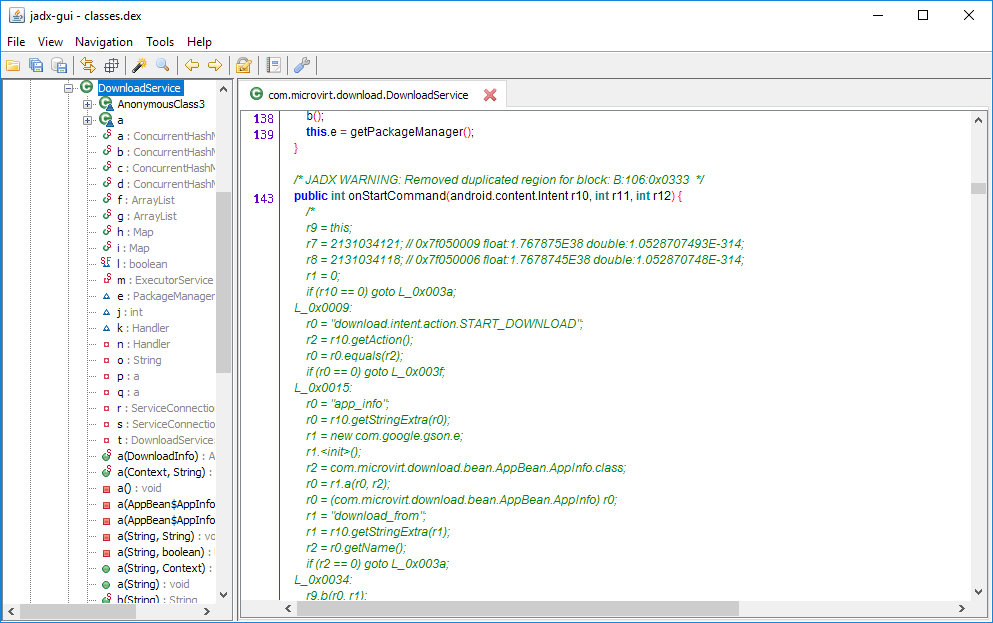993x623 pixels.
Task: Select method a(Context, String)
Action: tap(165, 472)
